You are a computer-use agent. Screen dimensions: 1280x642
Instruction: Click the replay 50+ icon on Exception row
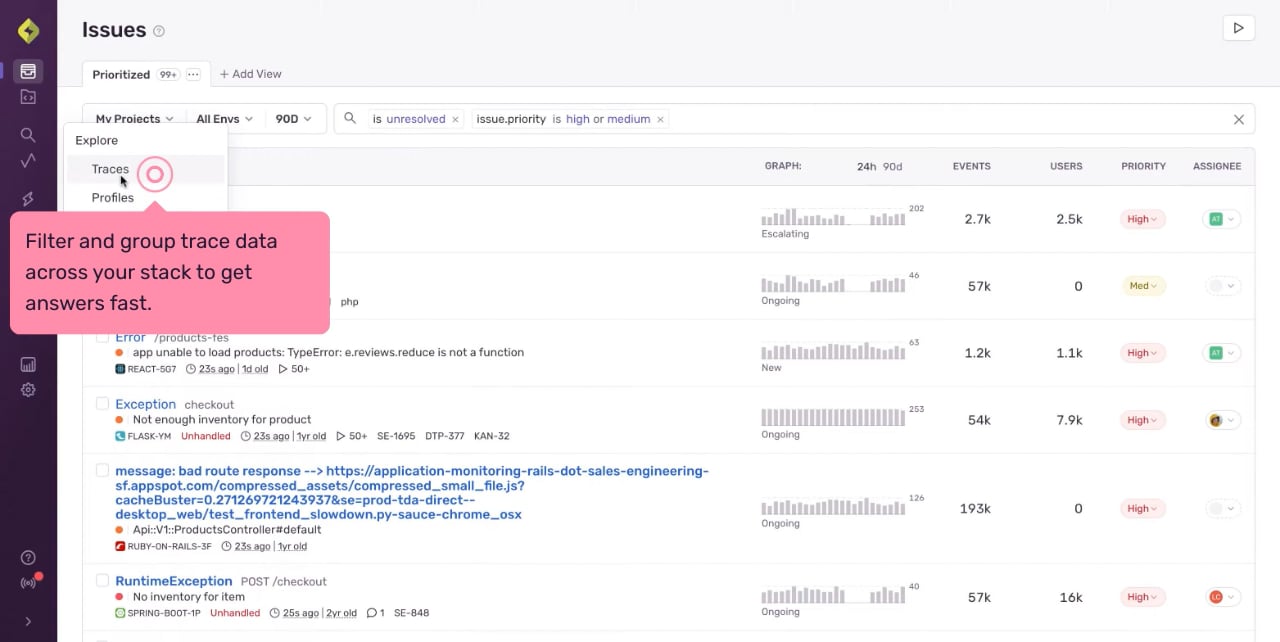tap(341, 436)
